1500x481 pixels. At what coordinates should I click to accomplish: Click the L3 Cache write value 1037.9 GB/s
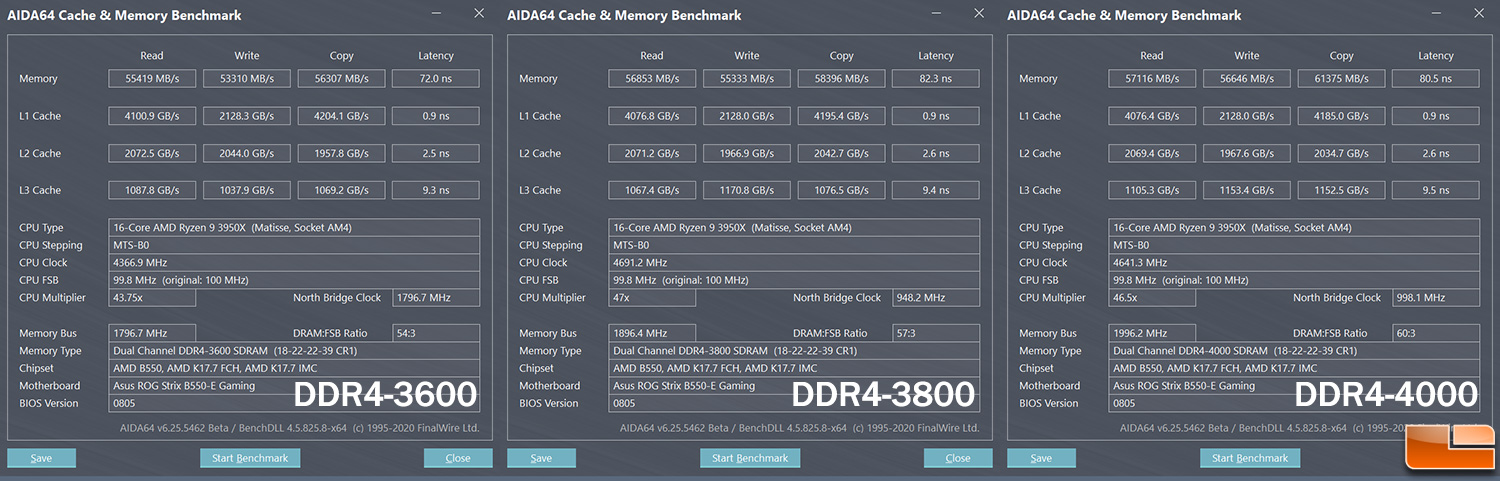[247, 190]
